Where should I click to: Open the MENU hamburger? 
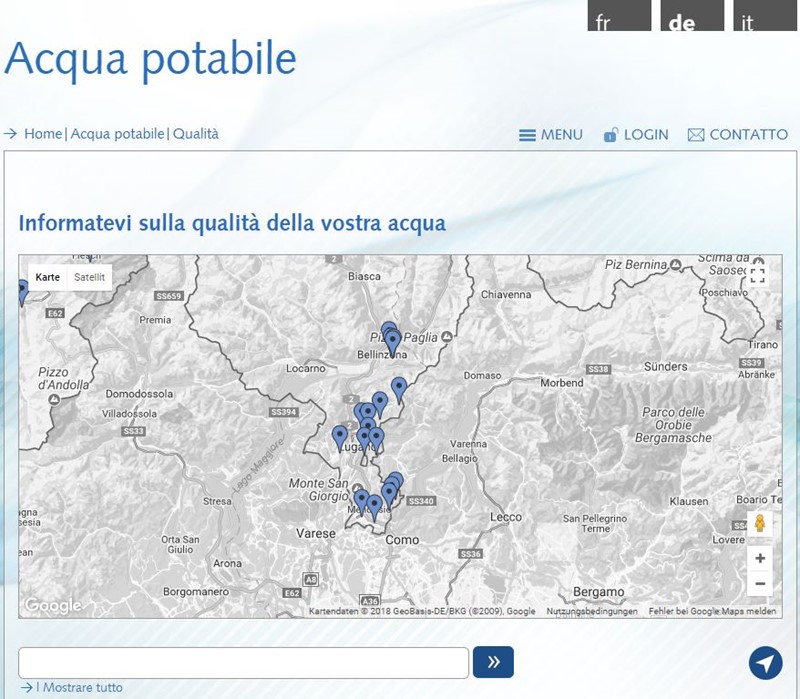pos(527,134)
